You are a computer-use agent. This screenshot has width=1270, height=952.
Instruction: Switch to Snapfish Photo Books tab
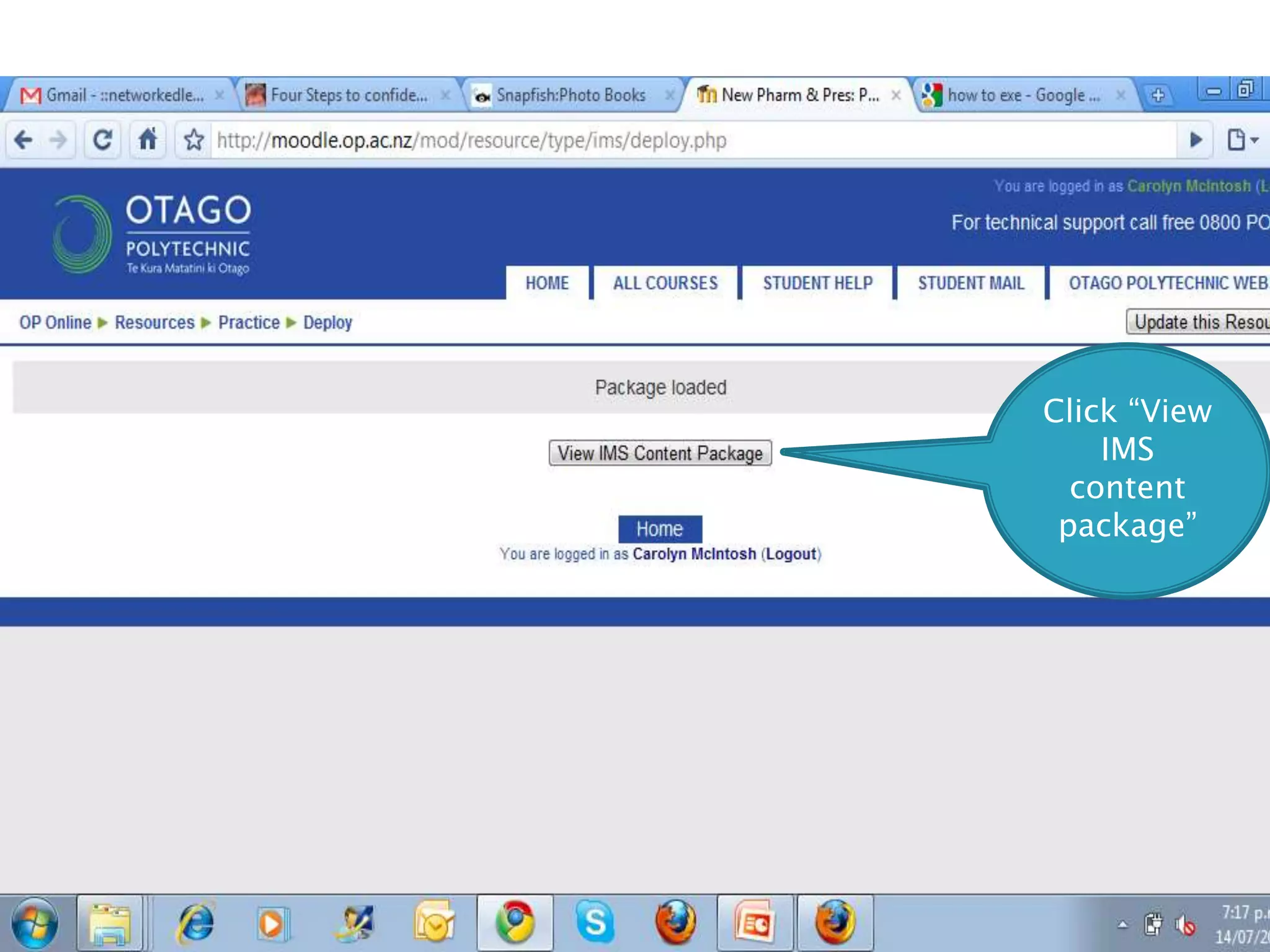pyautogui.click(x=571, y=95)
